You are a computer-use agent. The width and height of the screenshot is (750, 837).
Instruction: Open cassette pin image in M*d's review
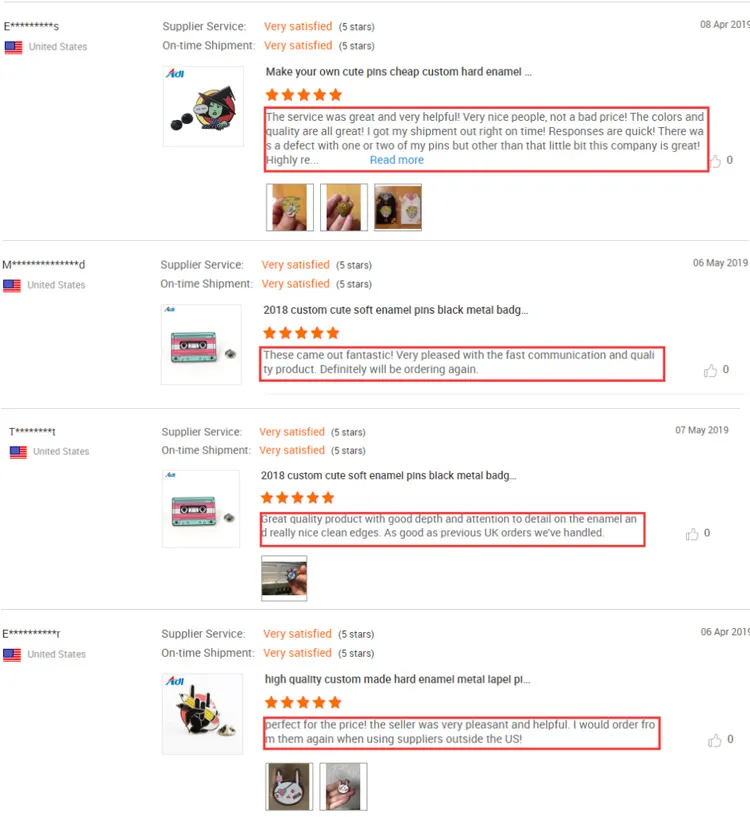201,344
